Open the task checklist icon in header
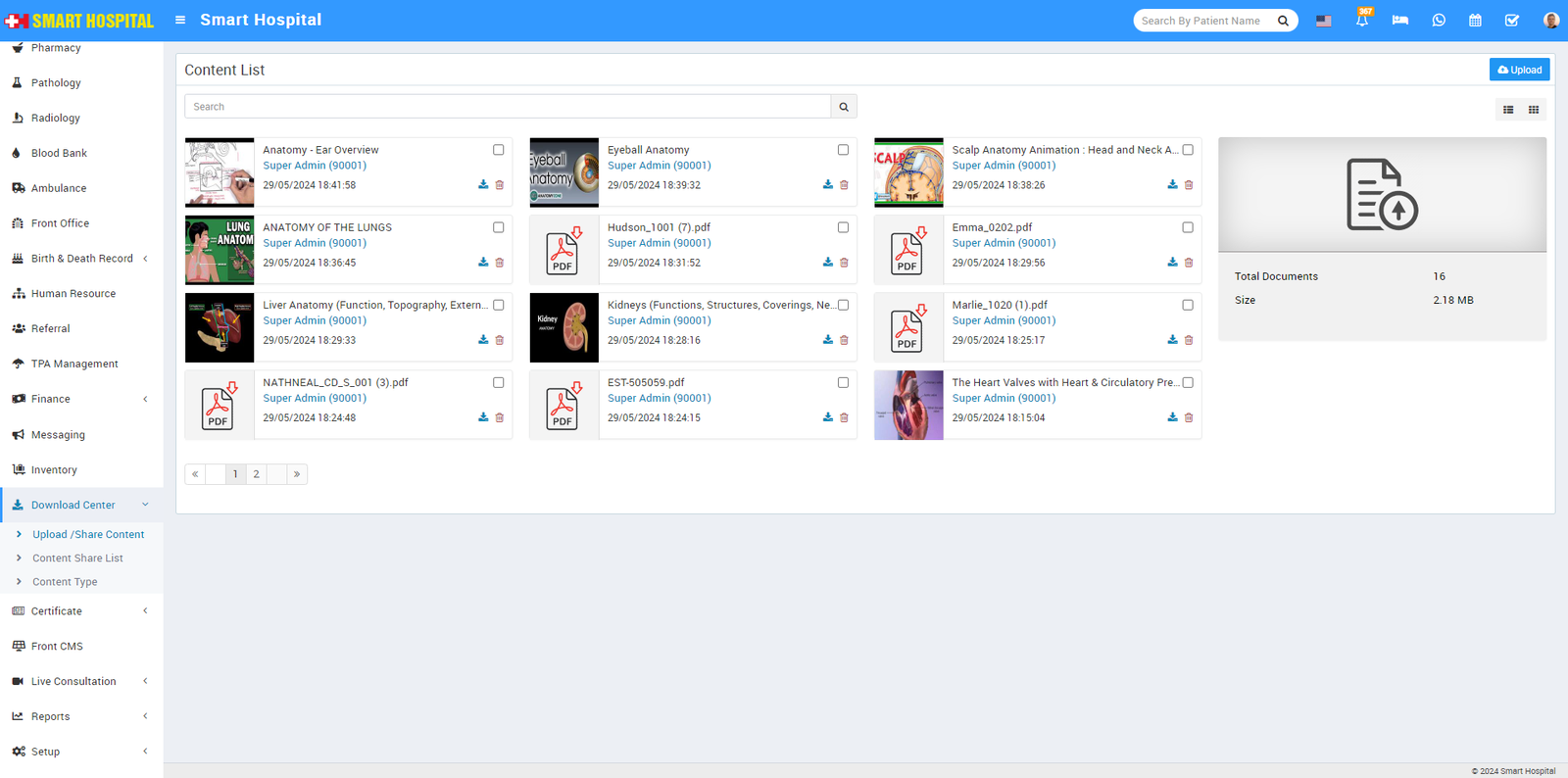Screen dimensions: 1568x778 coord(1512,21)
